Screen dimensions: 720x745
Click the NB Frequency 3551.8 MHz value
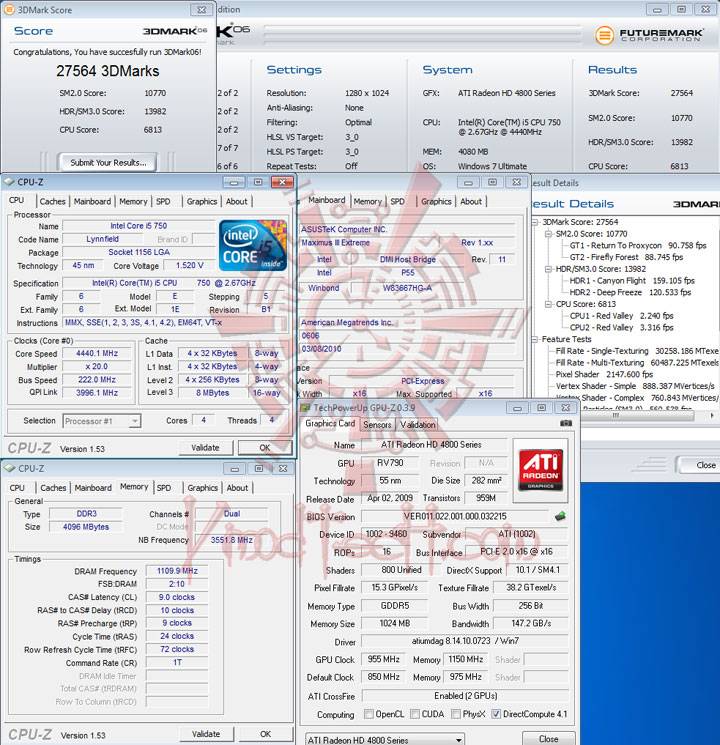[x=232, y=540]
